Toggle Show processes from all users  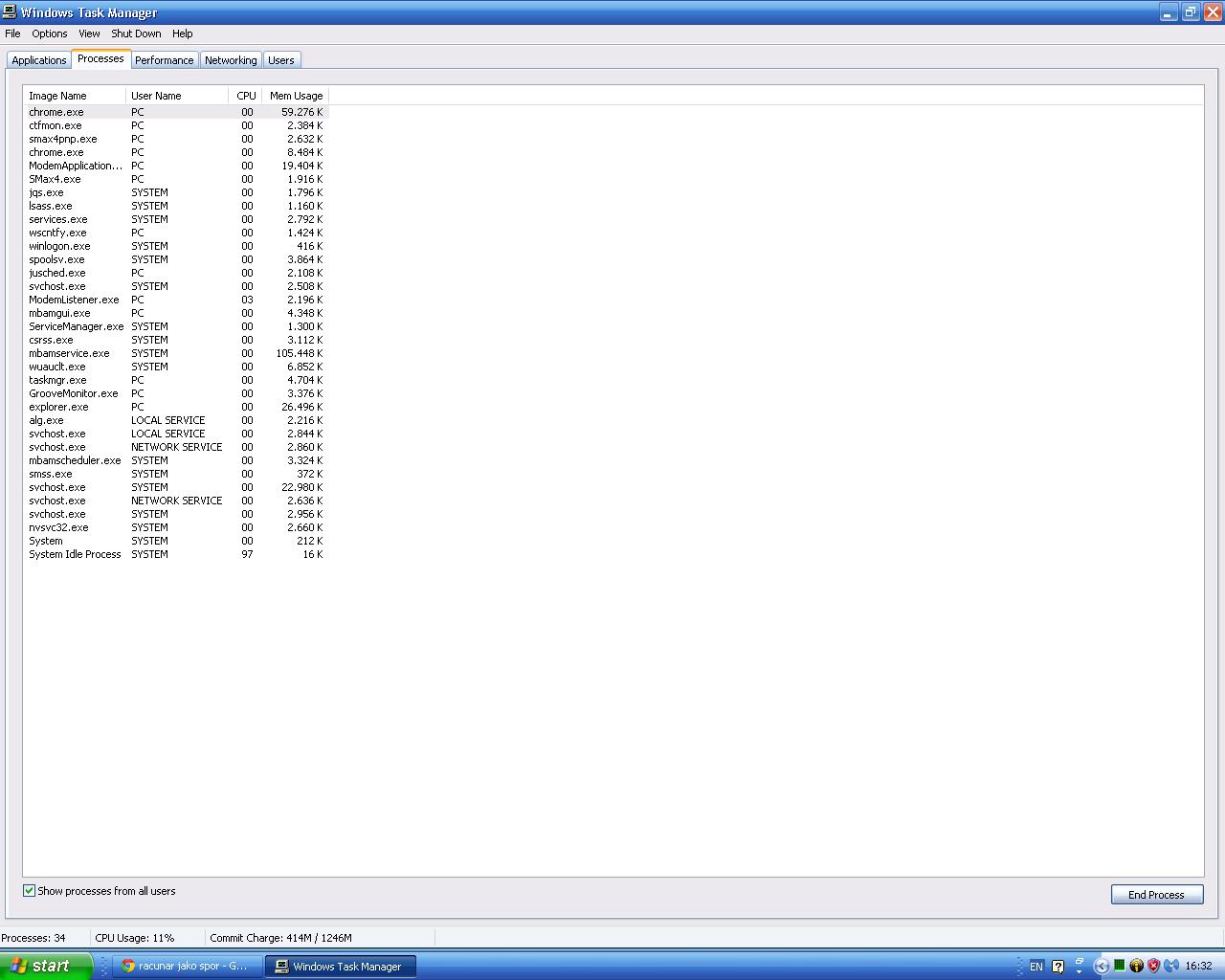pos(30,891)
